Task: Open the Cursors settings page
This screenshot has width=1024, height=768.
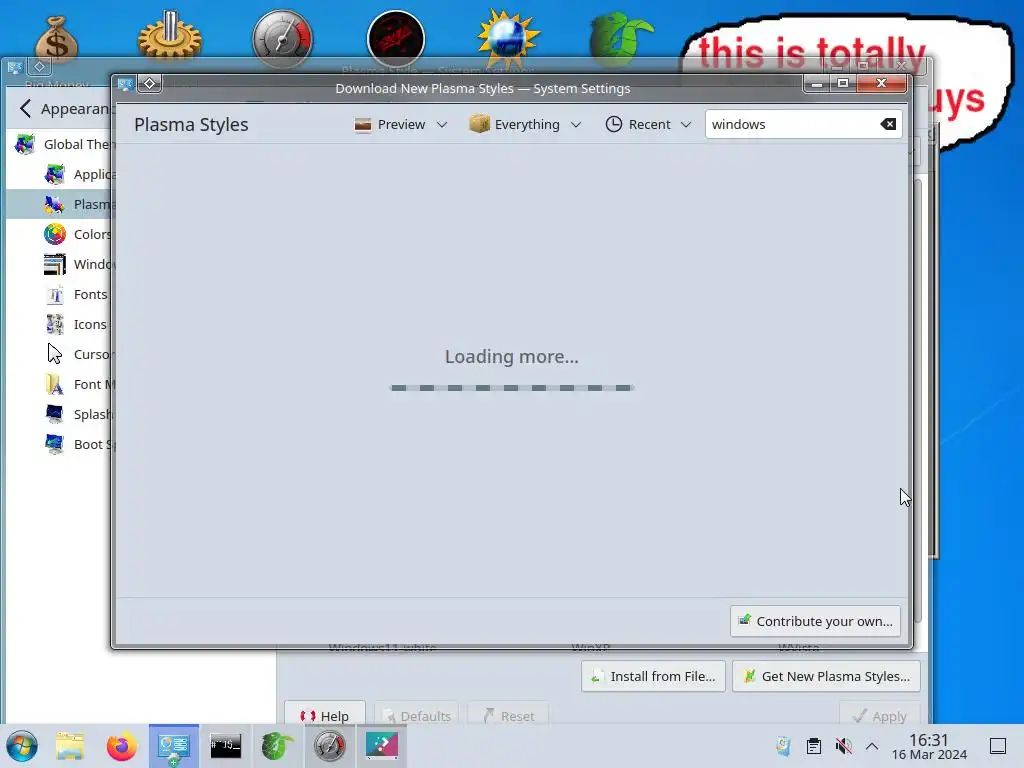Action: pos(60,355)
